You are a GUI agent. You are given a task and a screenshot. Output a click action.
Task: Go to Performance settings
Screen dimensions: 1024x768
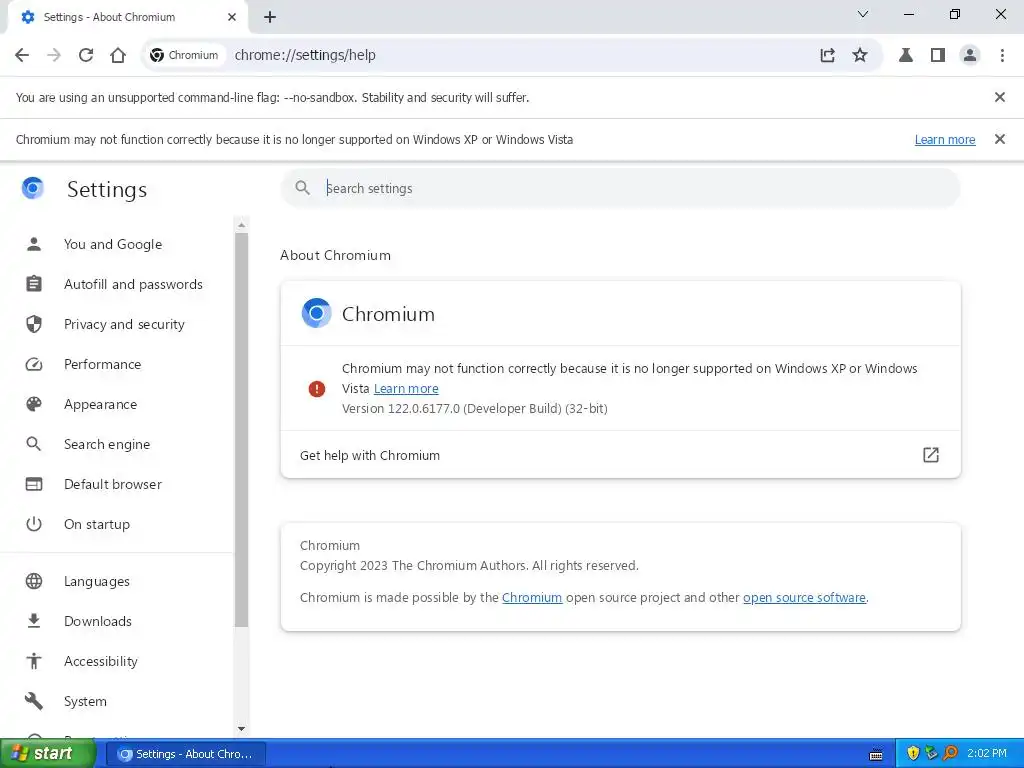[103, 364]
